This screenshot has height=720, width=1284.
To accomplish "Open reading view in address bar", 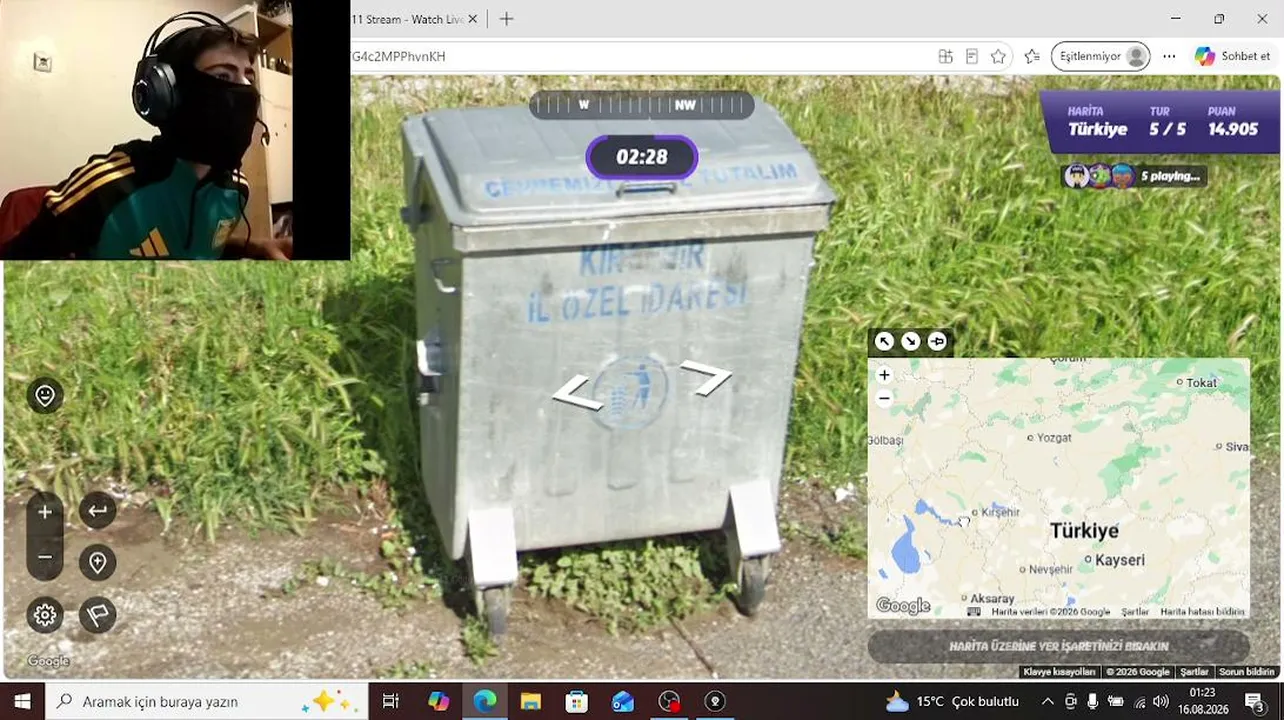I will (x=971, y=57).
